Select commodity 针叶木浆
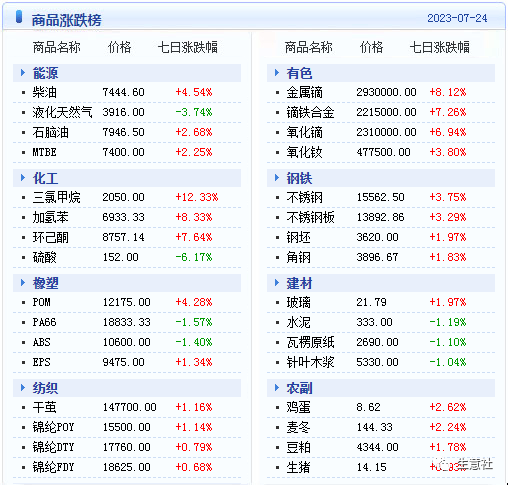This screenshot has width=508, height=485. click(x=311, y=362)
